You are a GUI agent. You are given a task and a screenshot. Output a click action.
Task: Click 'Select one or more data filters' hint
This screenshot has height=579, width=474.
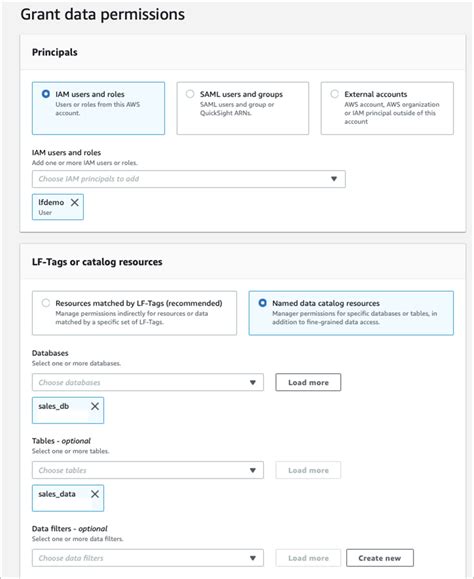[78, 539]
